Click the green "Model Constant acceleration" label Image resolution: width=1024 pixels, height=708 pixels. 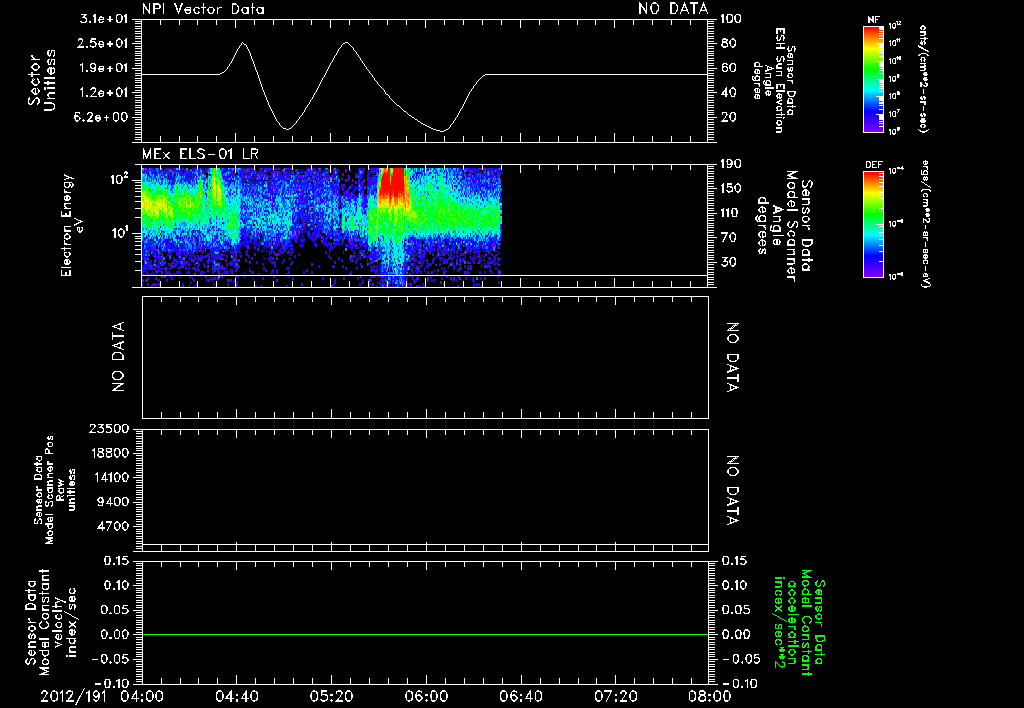799,622
